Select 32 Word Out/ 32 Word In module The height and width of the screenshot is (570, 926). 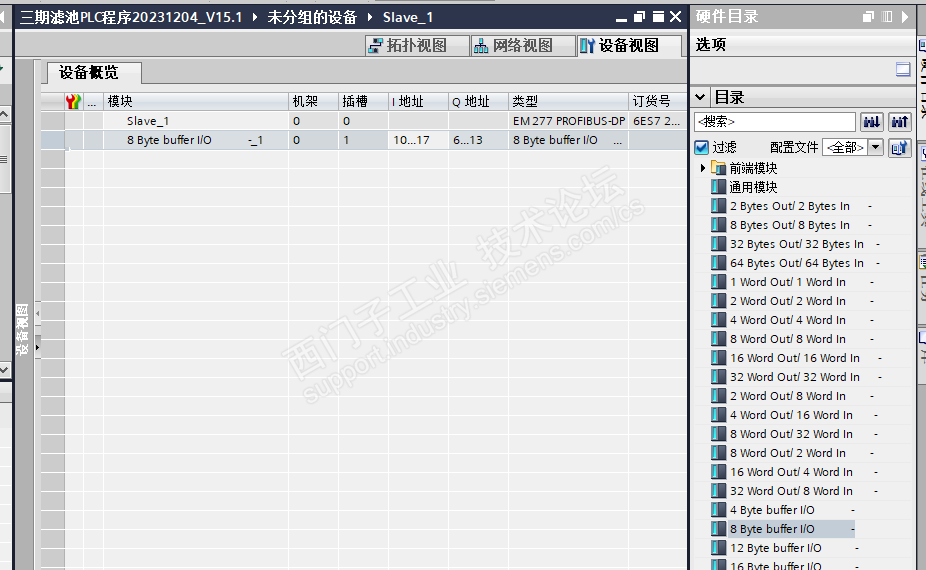click(795, 377)
